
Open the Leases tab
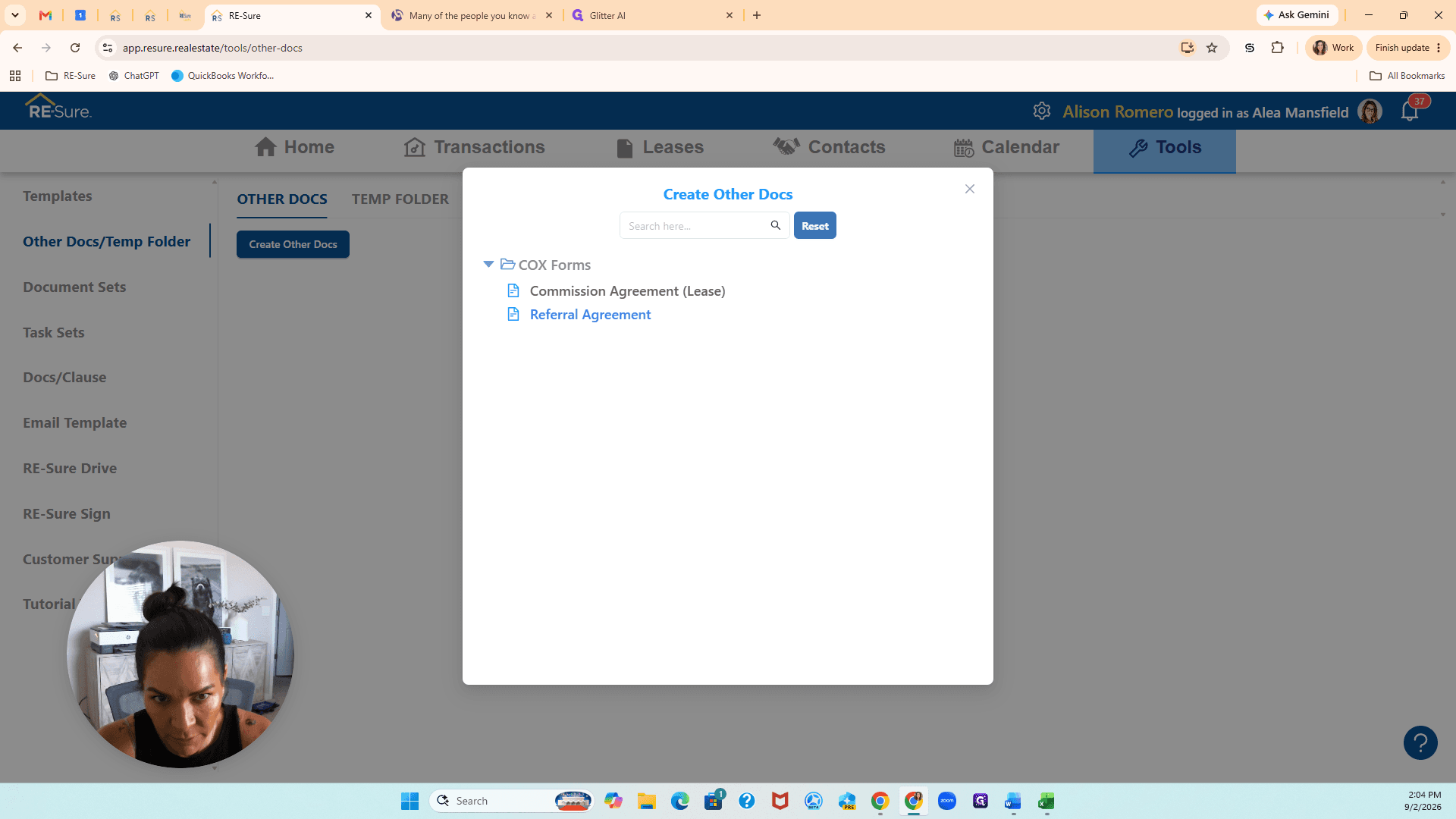pos(660,147)
